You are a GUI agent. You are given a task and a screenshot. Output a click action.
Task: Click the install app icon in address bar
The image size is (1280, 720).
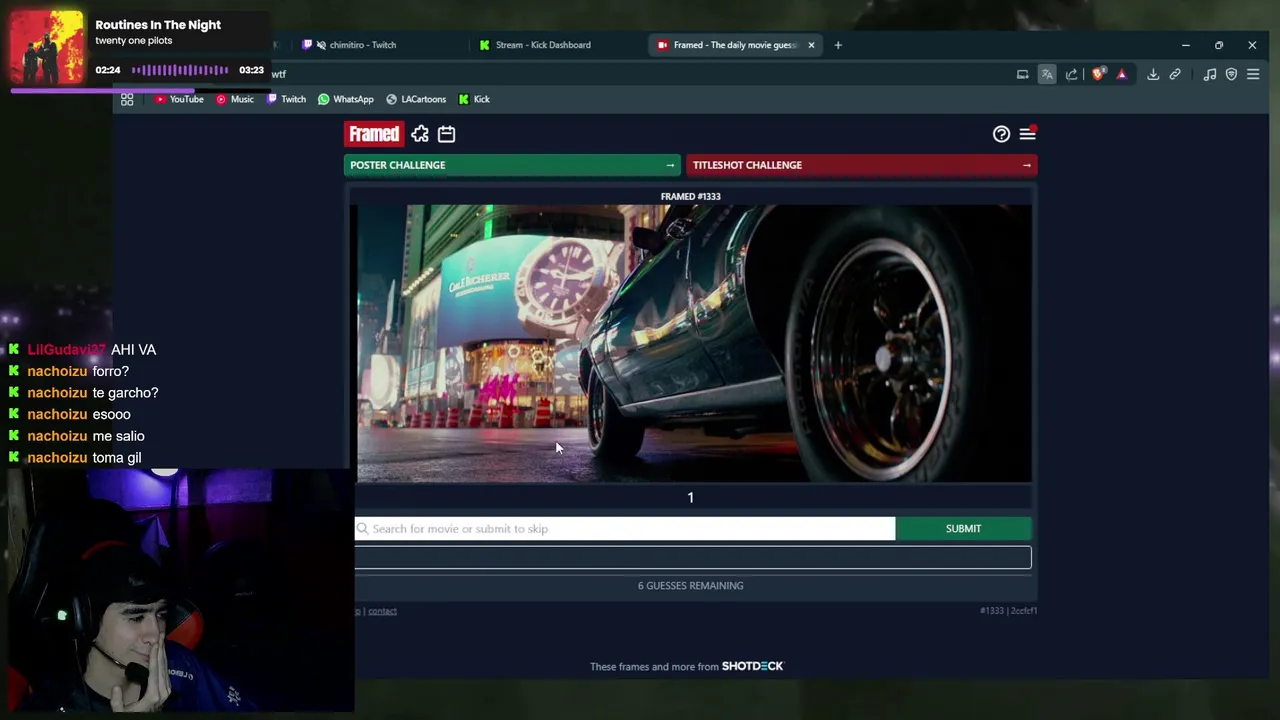(1022, 74)
